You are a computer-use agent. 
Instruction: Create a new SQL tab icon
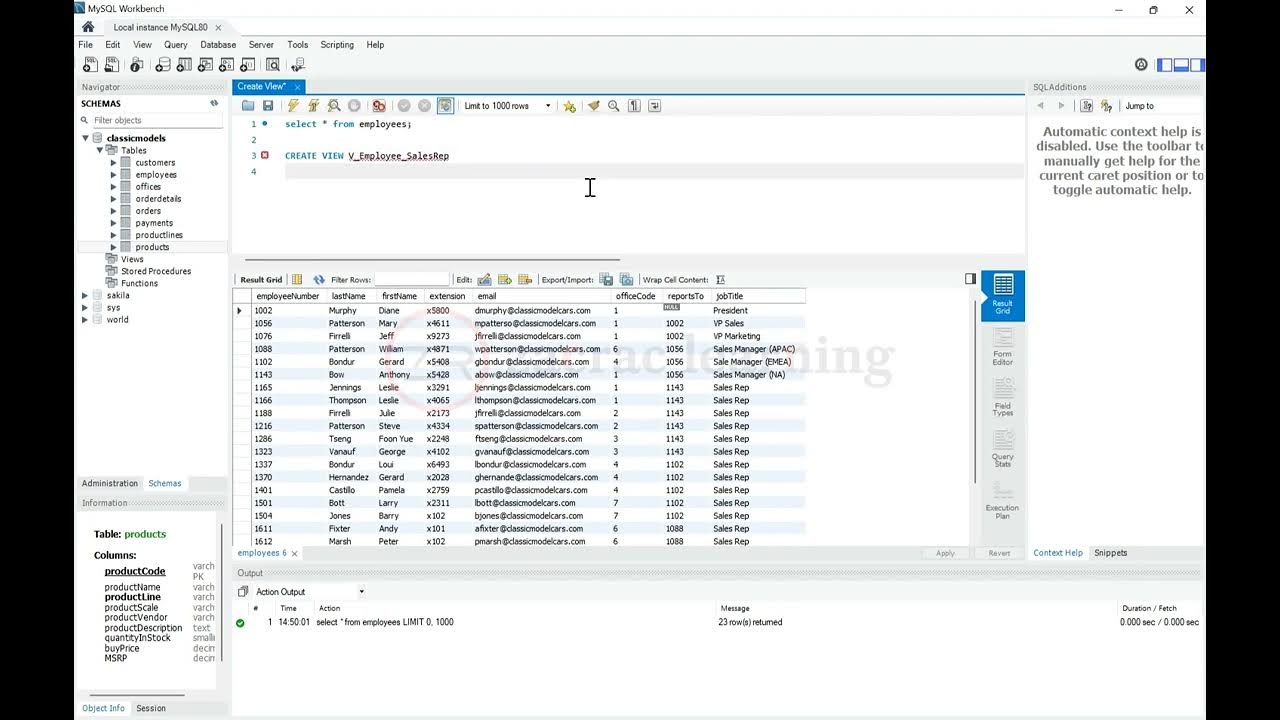pos(90,65)
